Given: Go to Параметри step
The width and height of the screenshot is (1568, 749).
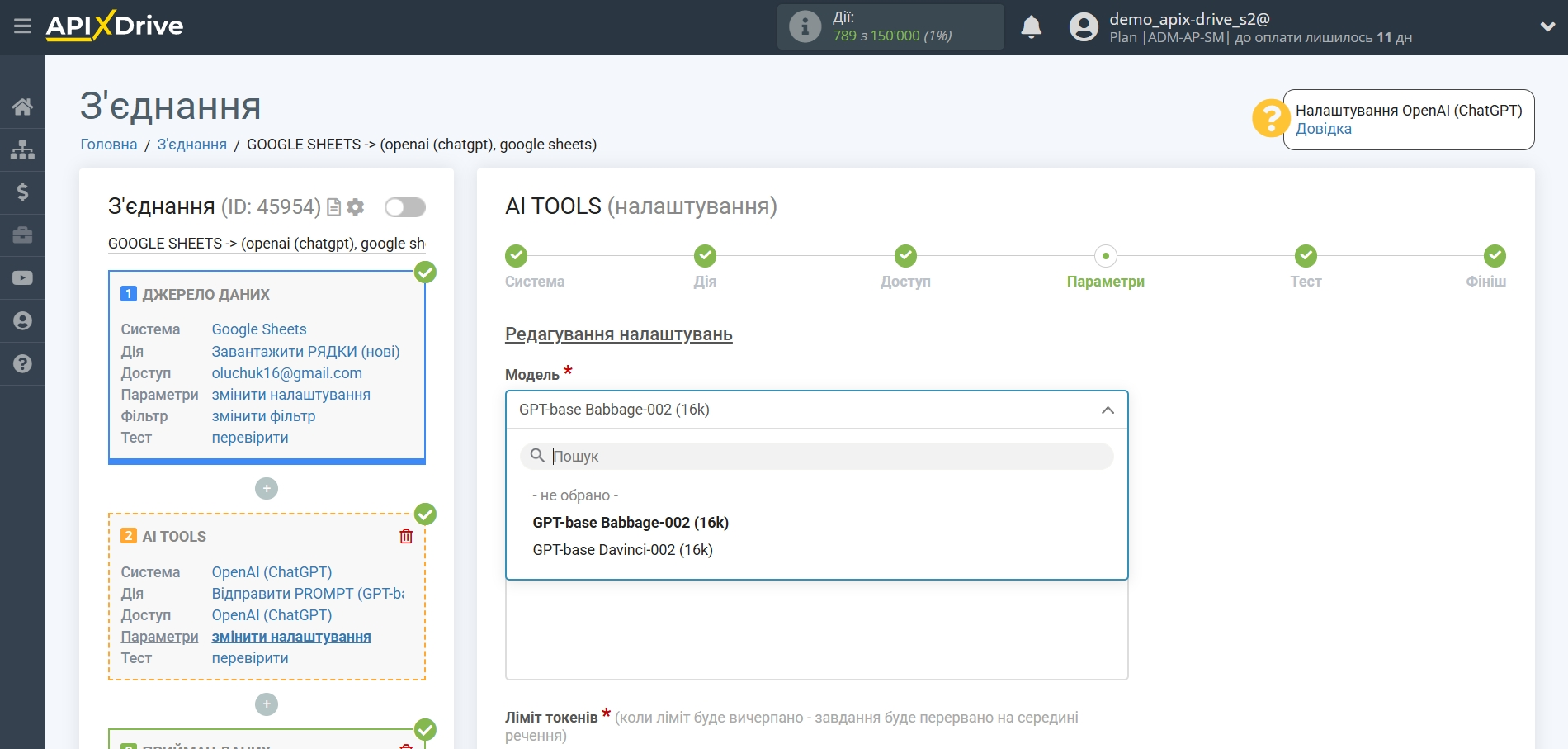Looking at the screenshot, I should 1105,256.
